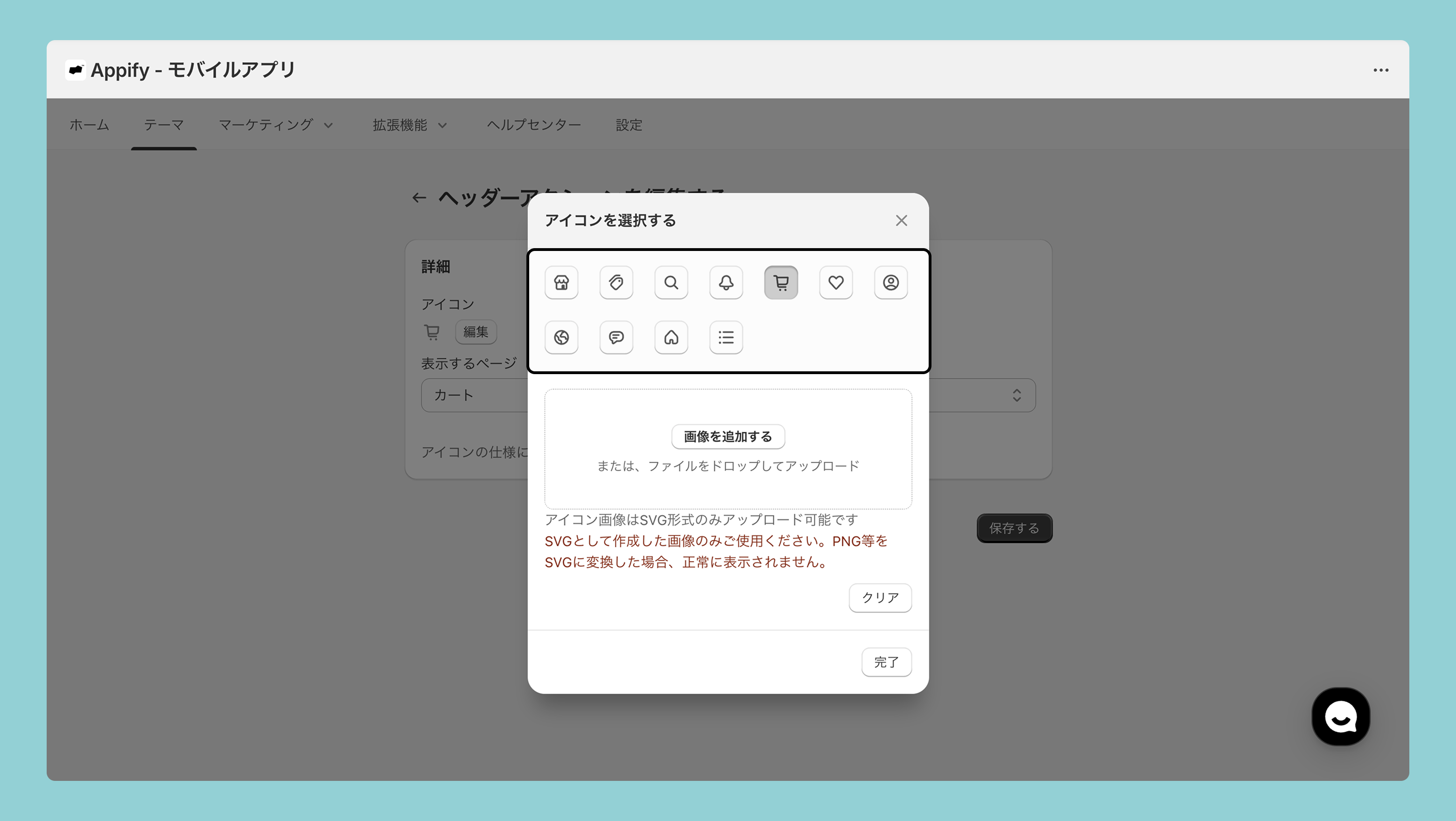Select the globe icon
The width and height of the screenshot is (1456, 821).
tap(561, 337)
